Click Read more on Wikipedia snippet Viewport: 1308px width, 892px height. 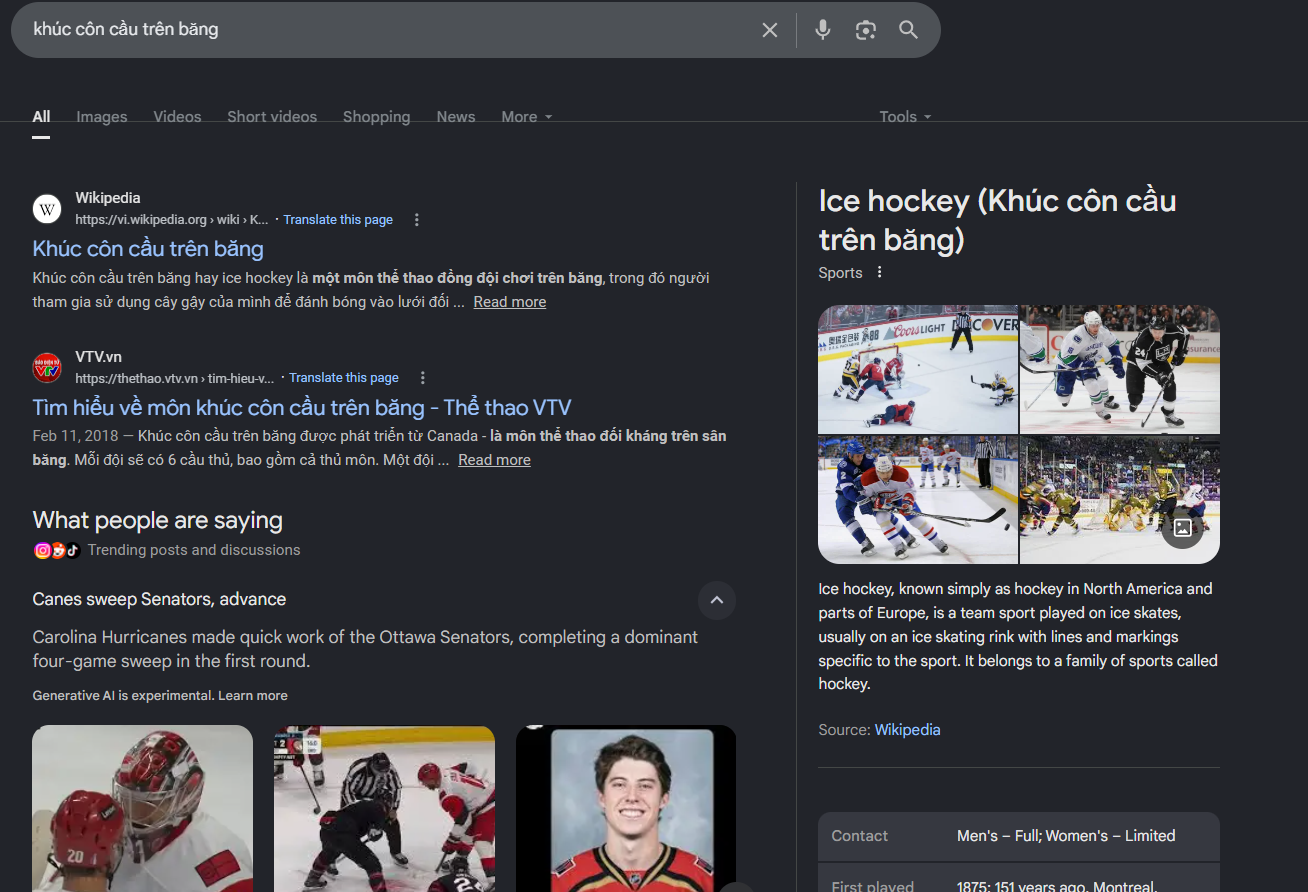510,302
